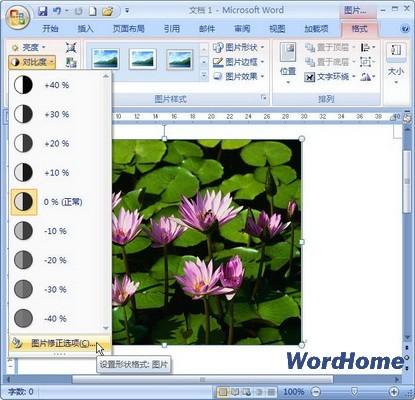Choose -30 % contrast option
415x400 pixels.
(57, 289)
